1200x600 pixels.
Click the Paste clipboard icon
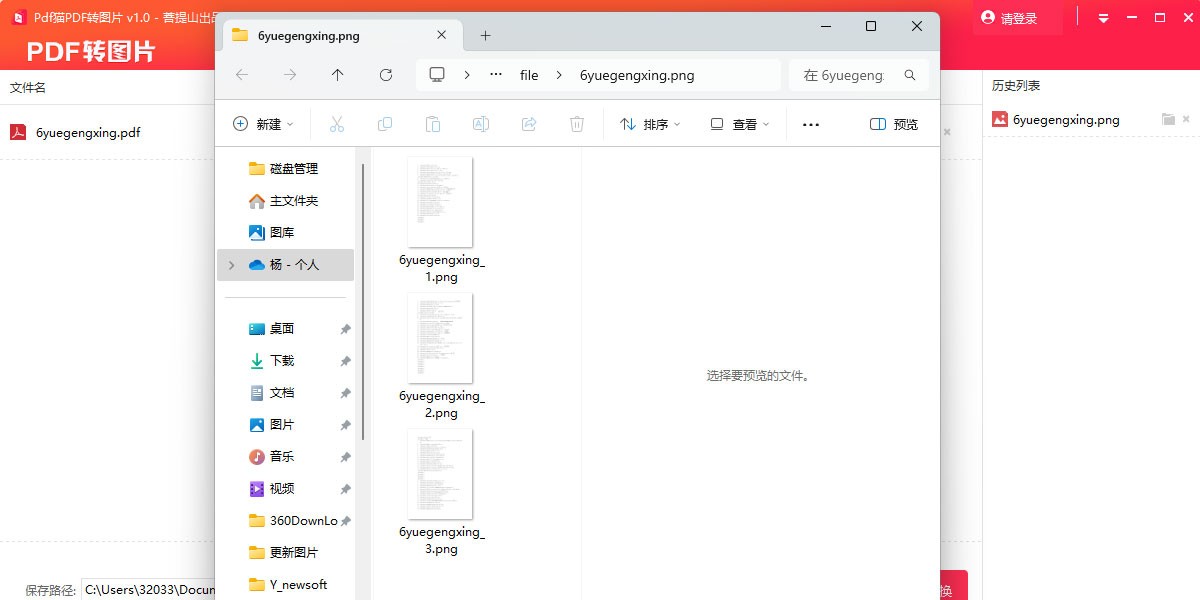(x=433, y=124)
